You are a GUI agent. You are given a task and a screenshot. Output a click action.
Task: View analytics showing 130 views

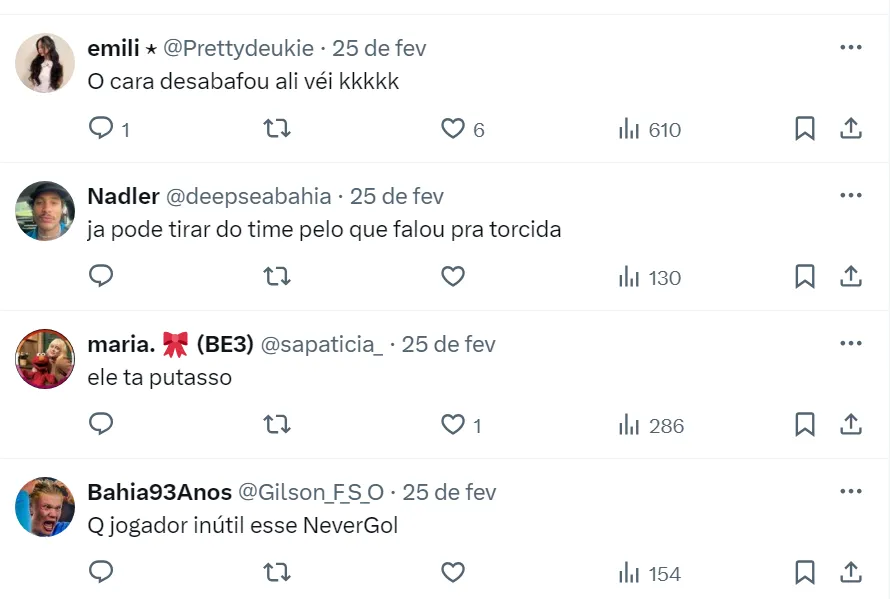649,277
